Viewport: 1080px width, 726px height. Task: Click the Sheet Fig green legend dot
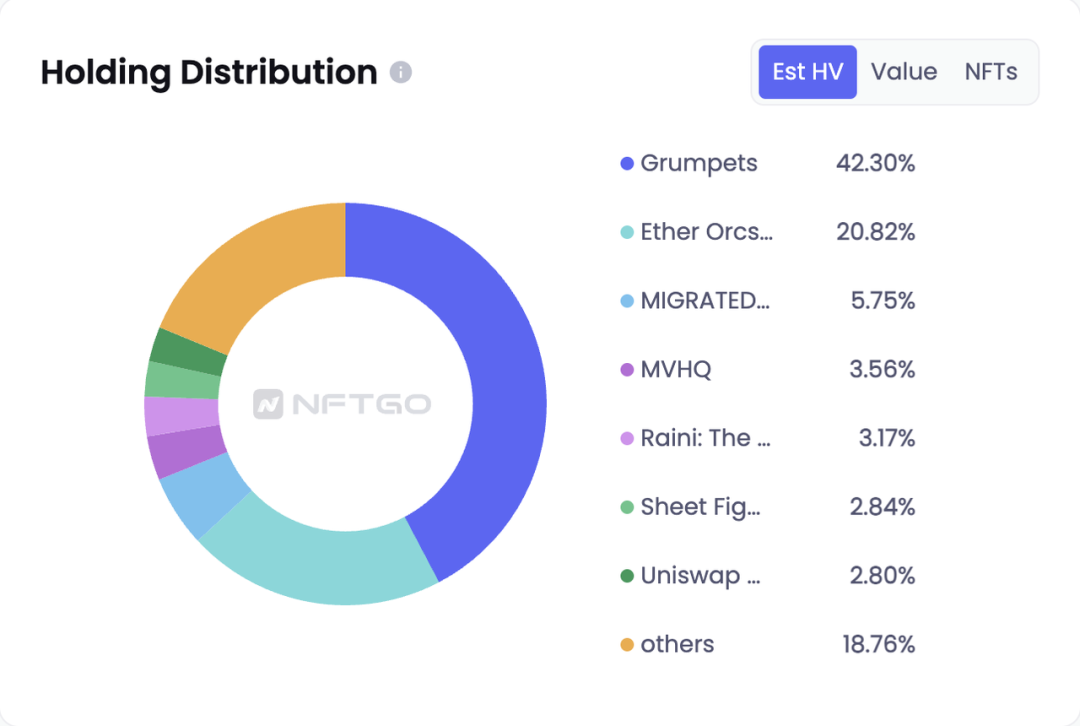[627, 507]
